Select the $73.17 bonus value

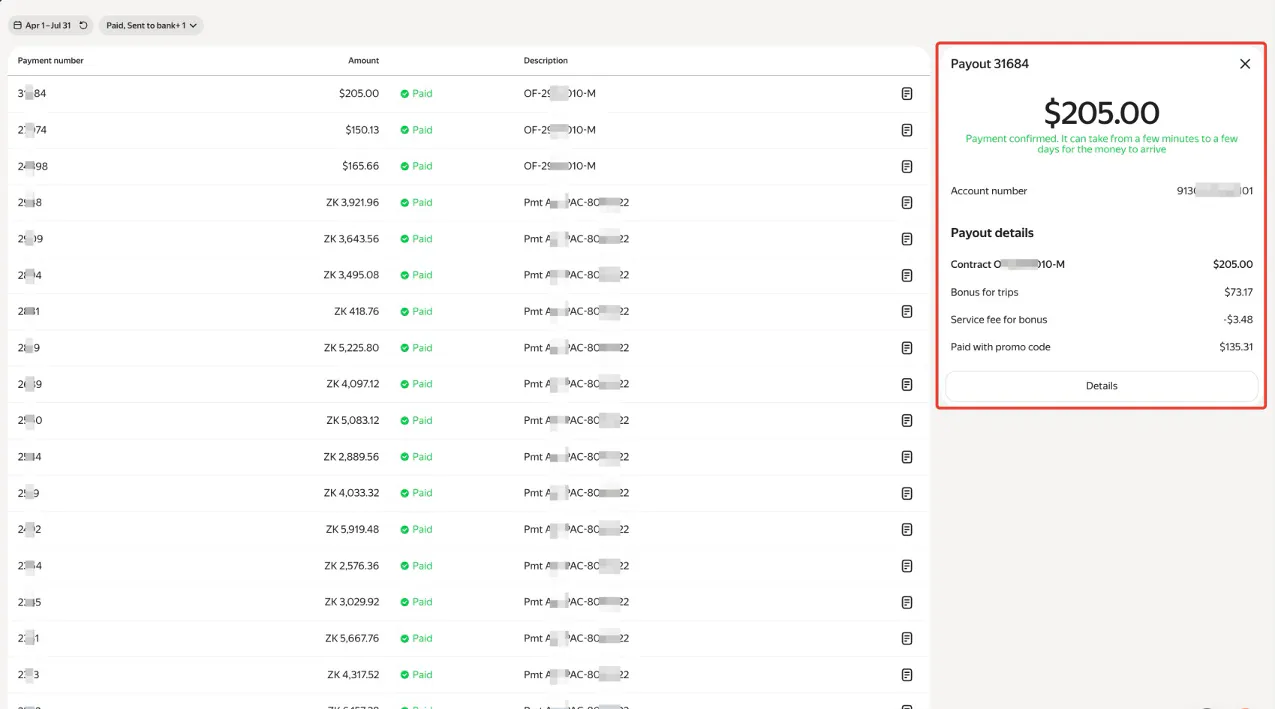[x=1238, y=293]
